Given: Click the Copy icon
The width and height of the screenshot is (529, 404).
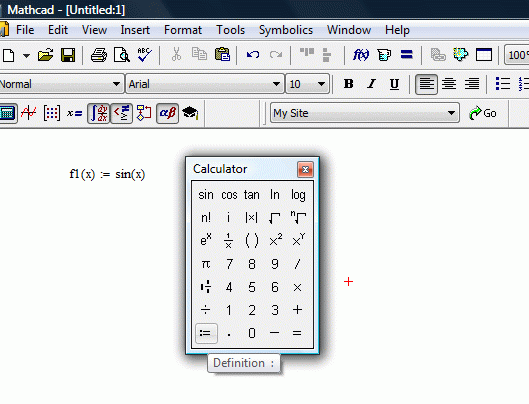Looking at the screenshot, I should [199, 54].
